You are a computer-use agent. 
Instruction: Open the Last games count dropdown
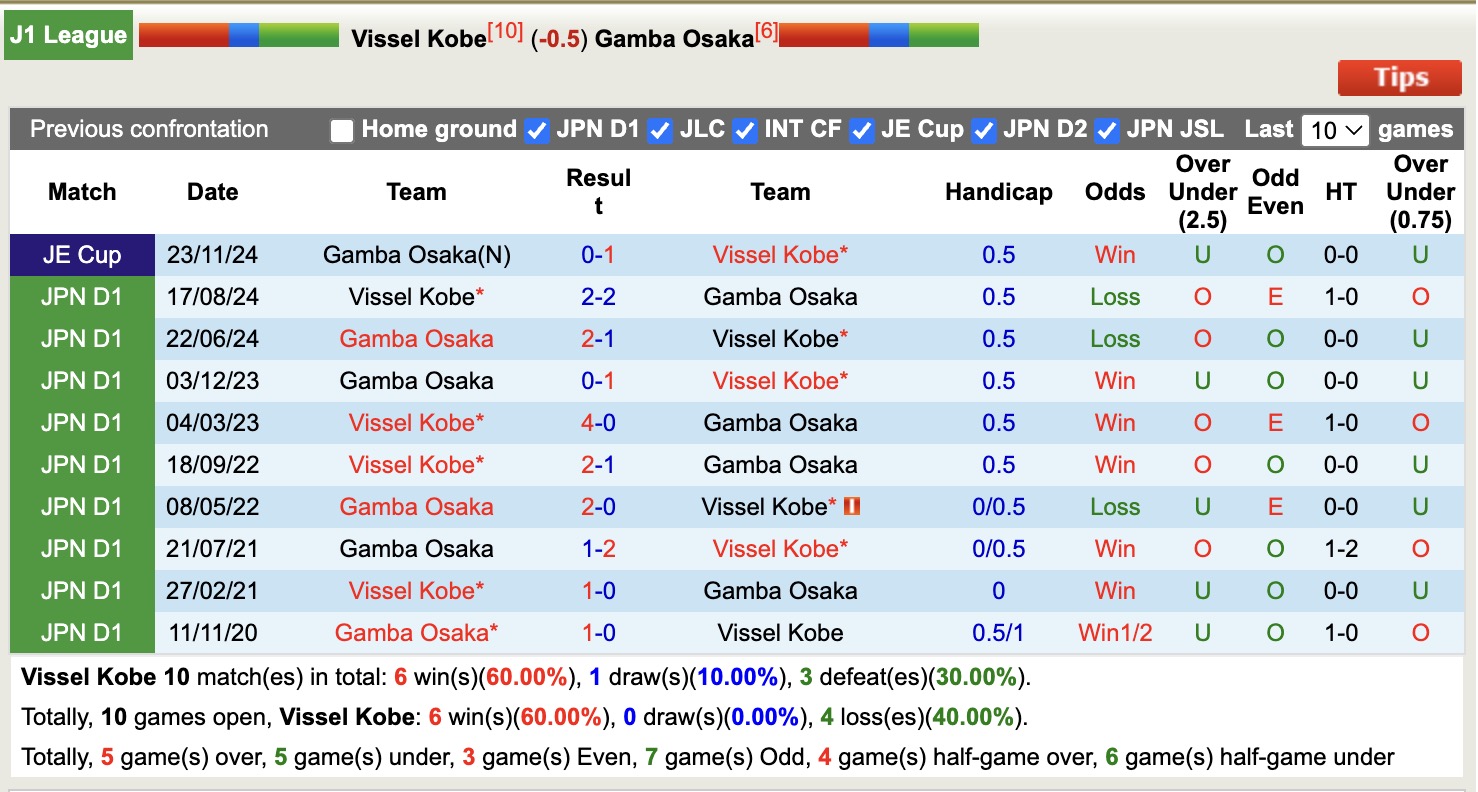1335,128
